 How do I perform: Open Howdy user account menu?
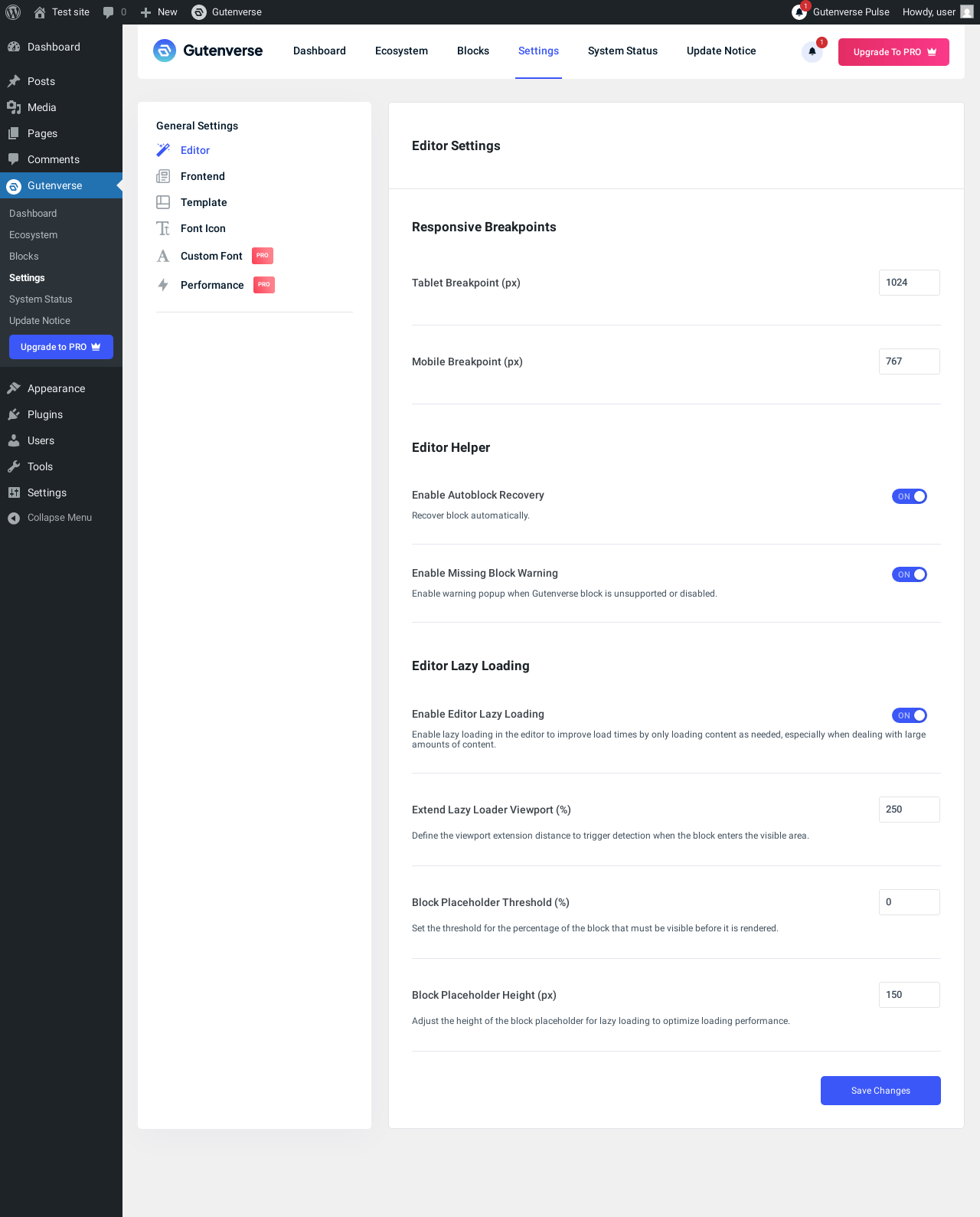tap(937, 12)
